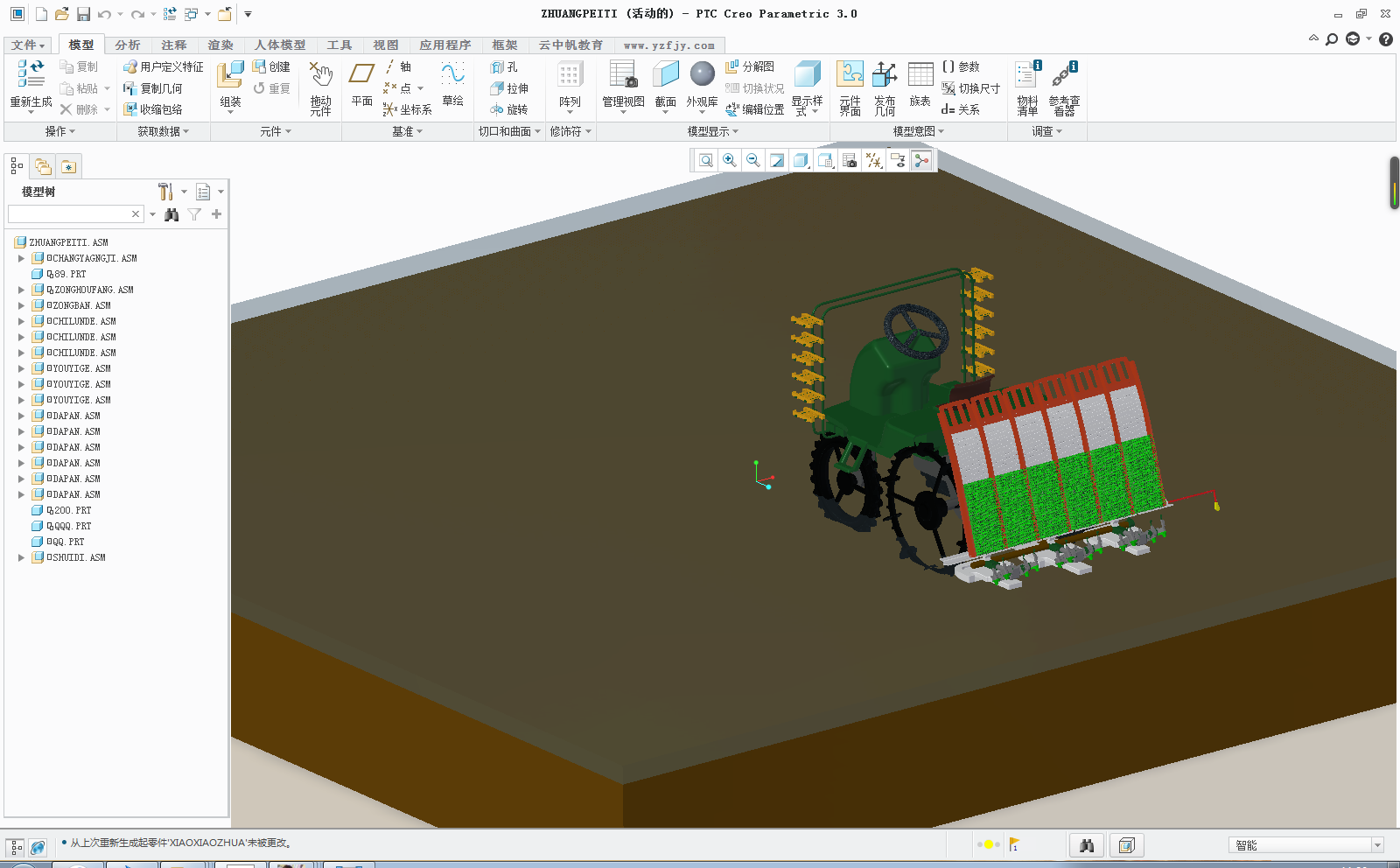Toggle the navigator panel display in status bar
Viewport: 1400px width, 868px height.
tap(16, 847)
